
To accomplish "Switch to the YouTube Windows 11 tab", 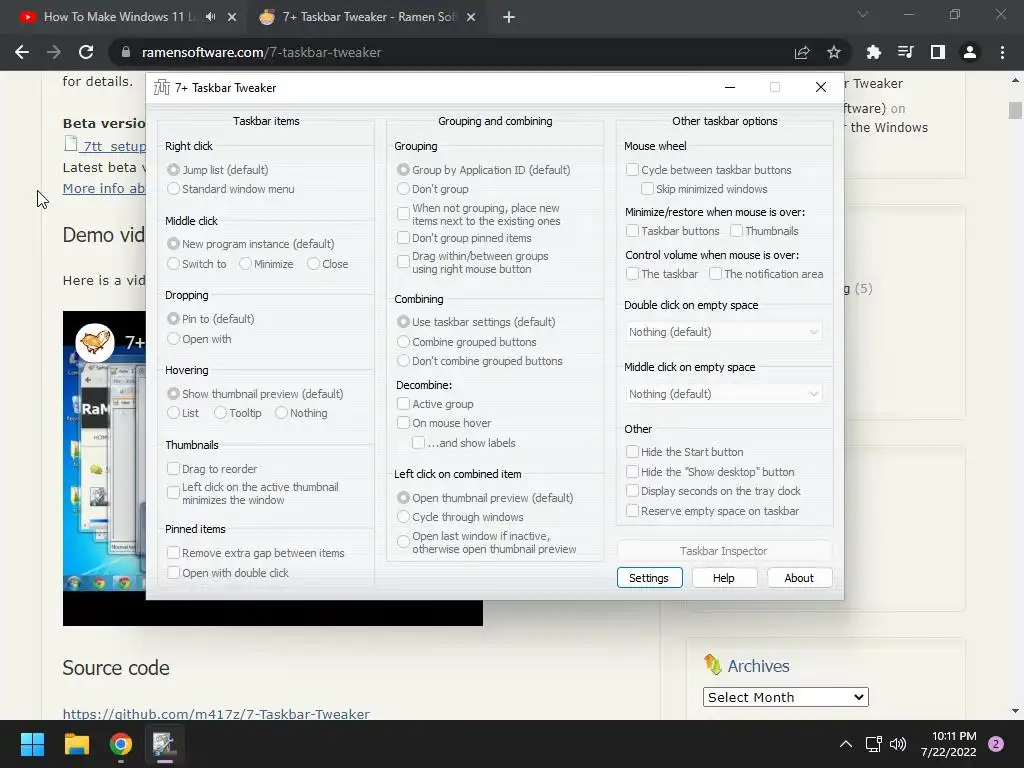I will point(120,17).
